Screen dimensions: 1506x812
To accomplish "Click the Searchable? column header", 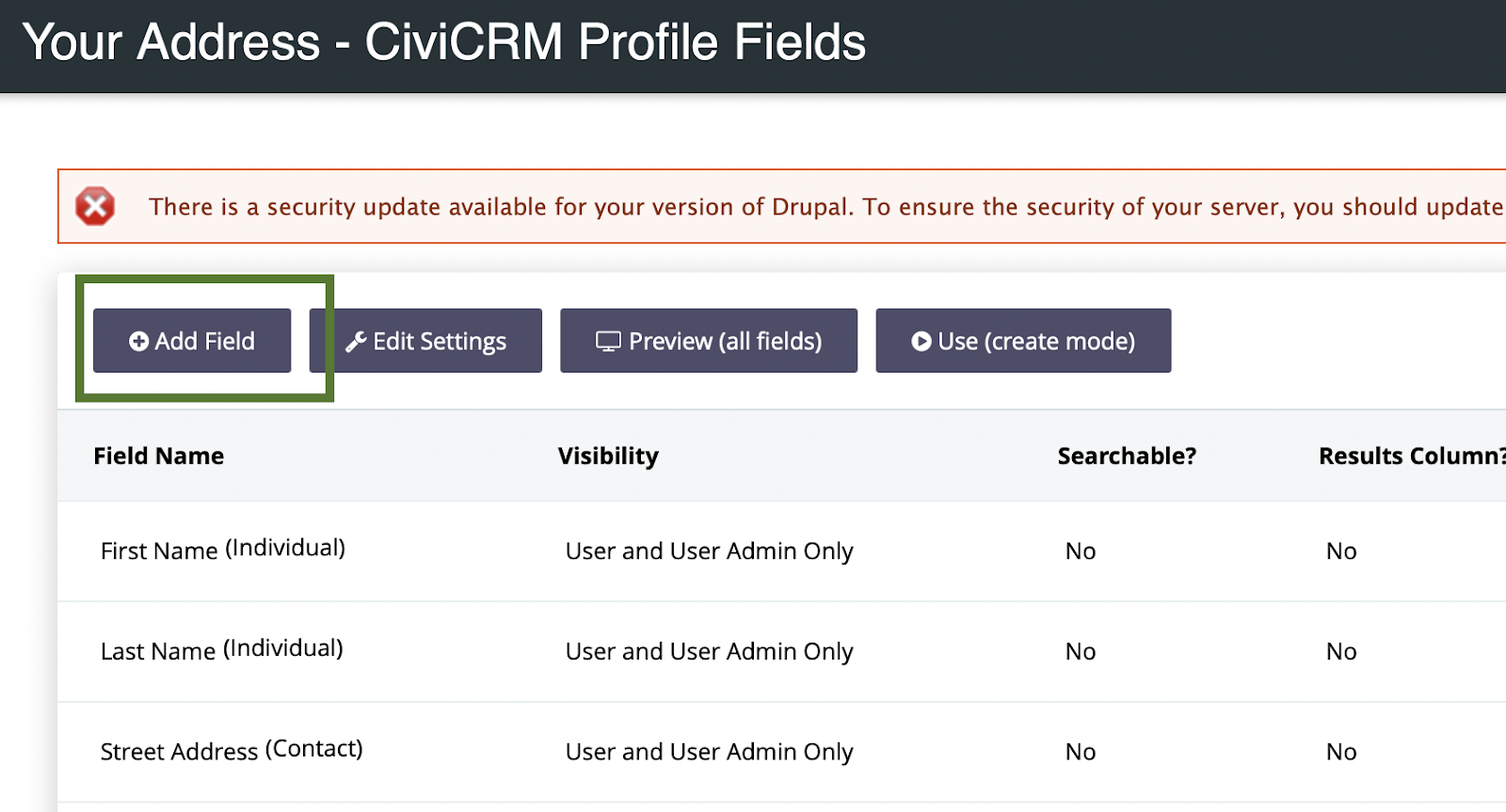I will tap(1127, 456).
